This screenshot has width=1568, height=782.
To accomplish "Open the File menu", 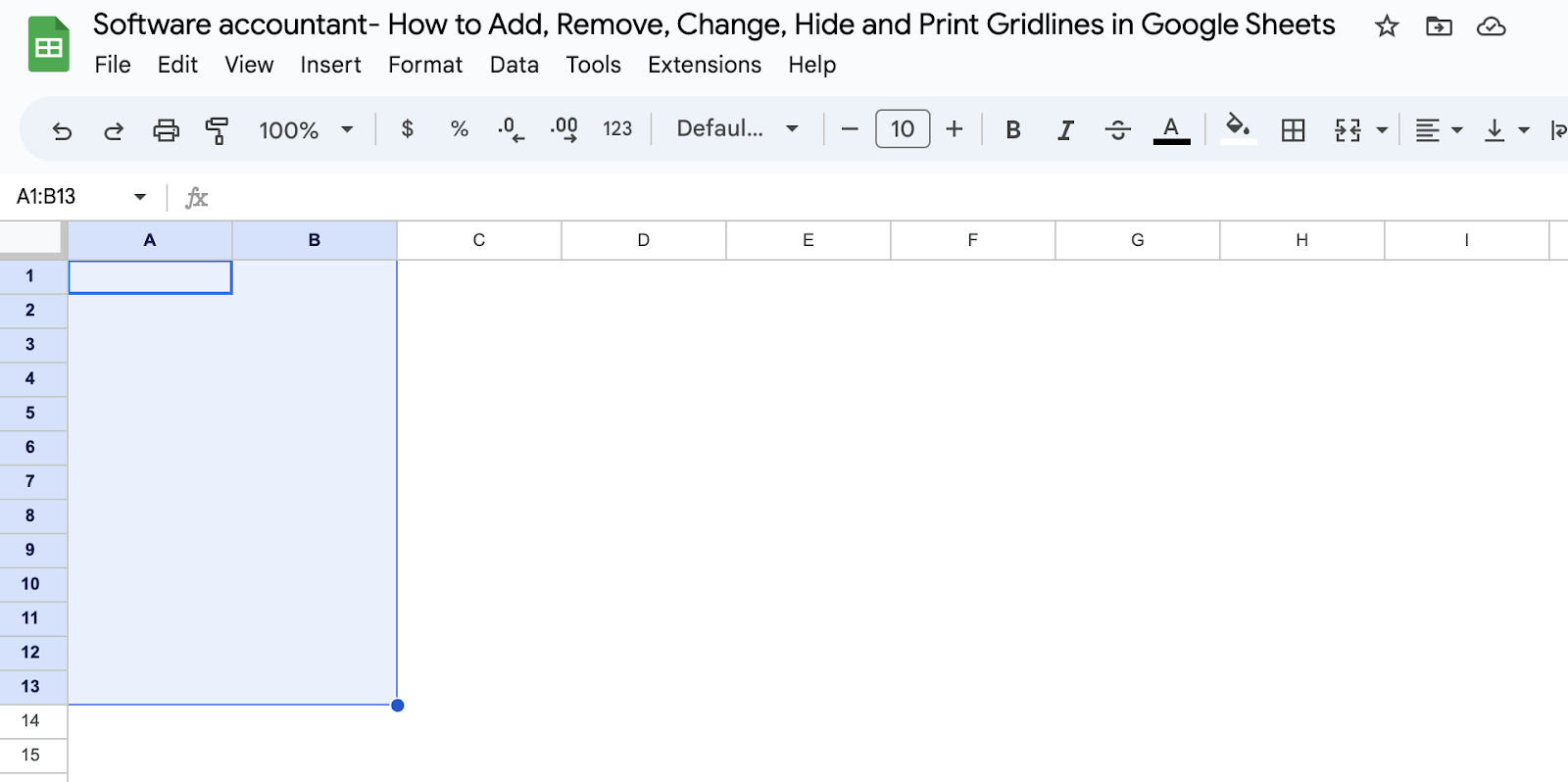I will 113,65.
